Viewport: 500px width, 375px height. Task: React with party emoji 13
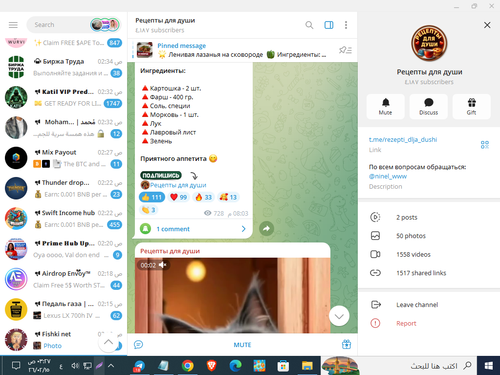[228, 197]
